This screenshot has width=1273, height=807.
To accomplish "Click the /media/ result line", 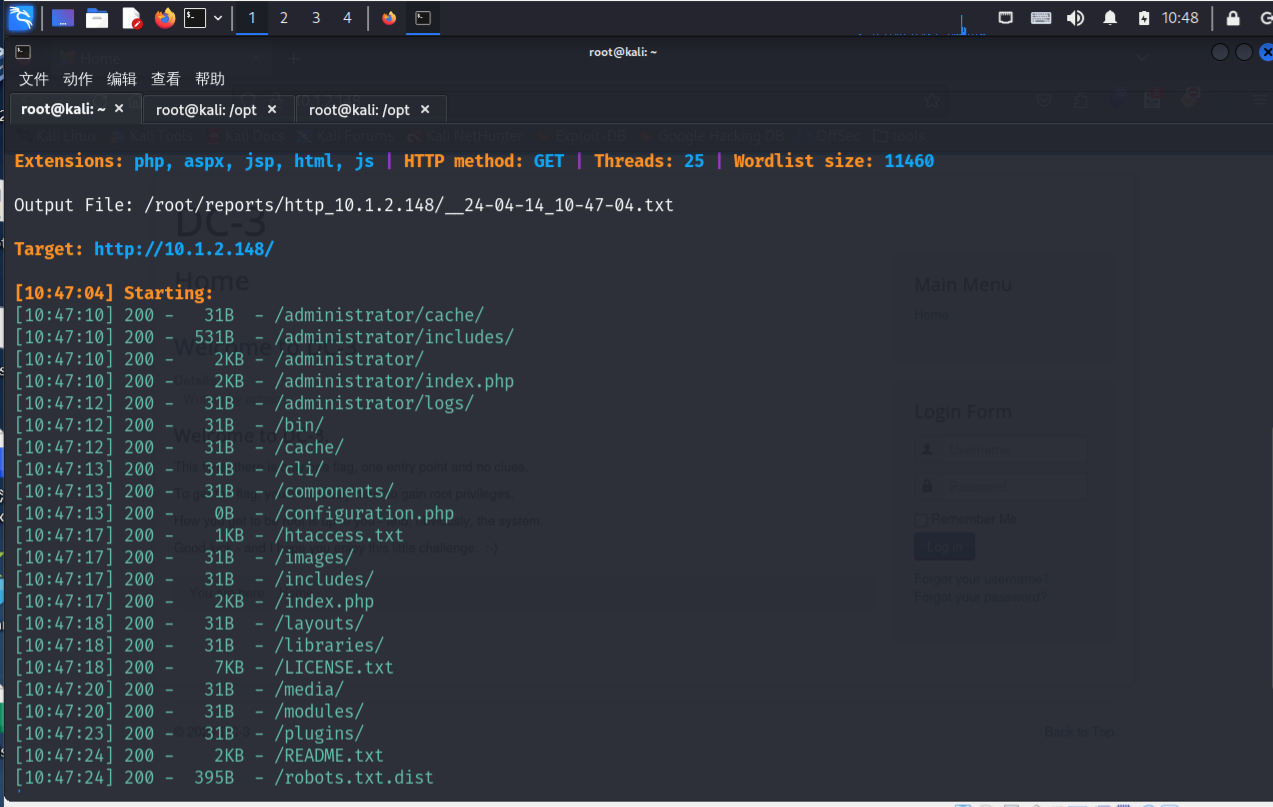I will coord(309,689).
